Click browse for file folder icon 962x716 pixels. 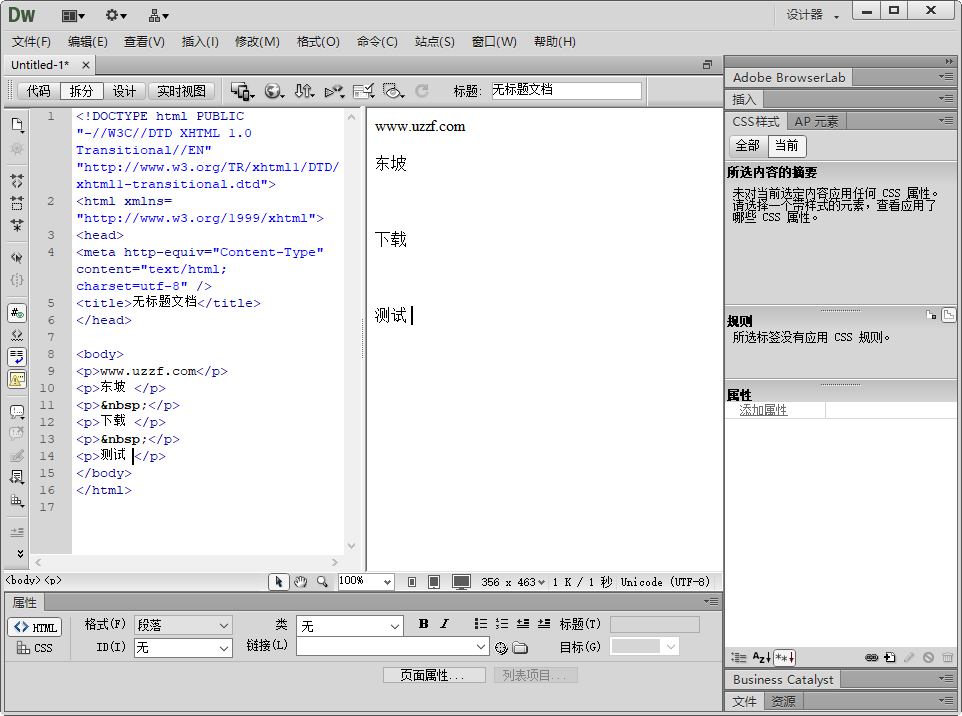pos(520,648)
